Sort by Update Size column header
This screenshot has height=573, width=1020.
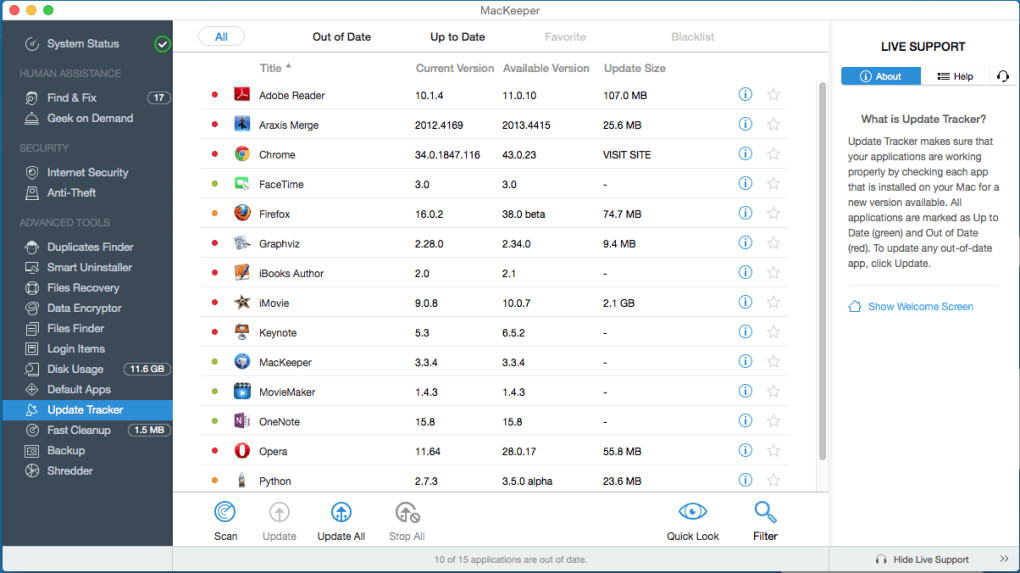coord(634,68)
